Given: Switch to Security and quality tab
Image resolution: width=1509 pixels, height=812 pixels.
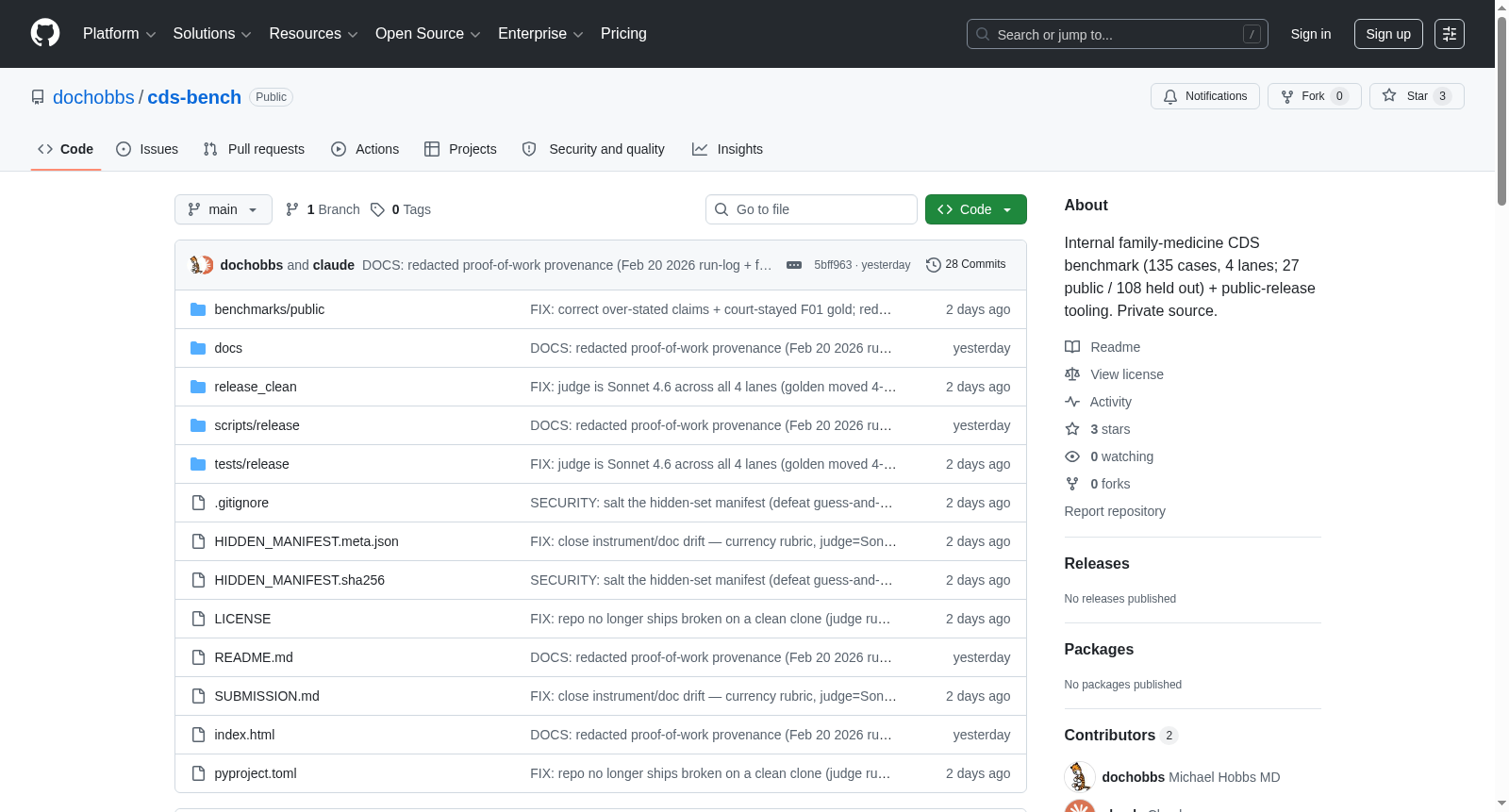Looking at the screenshot, I should 593,149.
